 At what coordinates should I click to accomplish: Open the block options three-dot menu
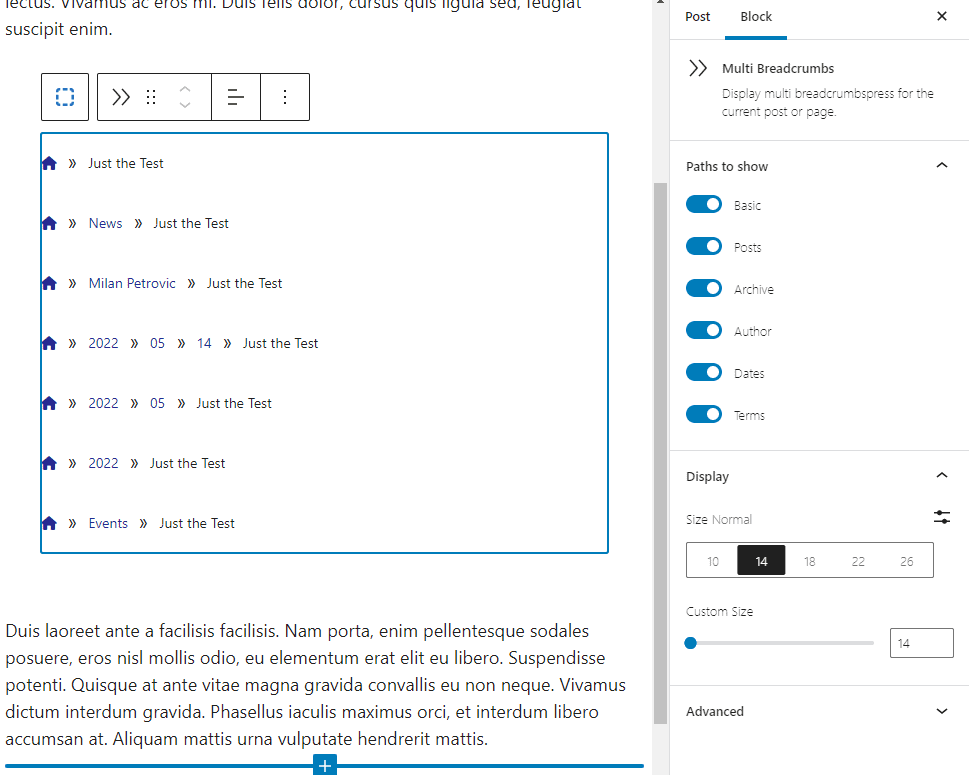285,97
